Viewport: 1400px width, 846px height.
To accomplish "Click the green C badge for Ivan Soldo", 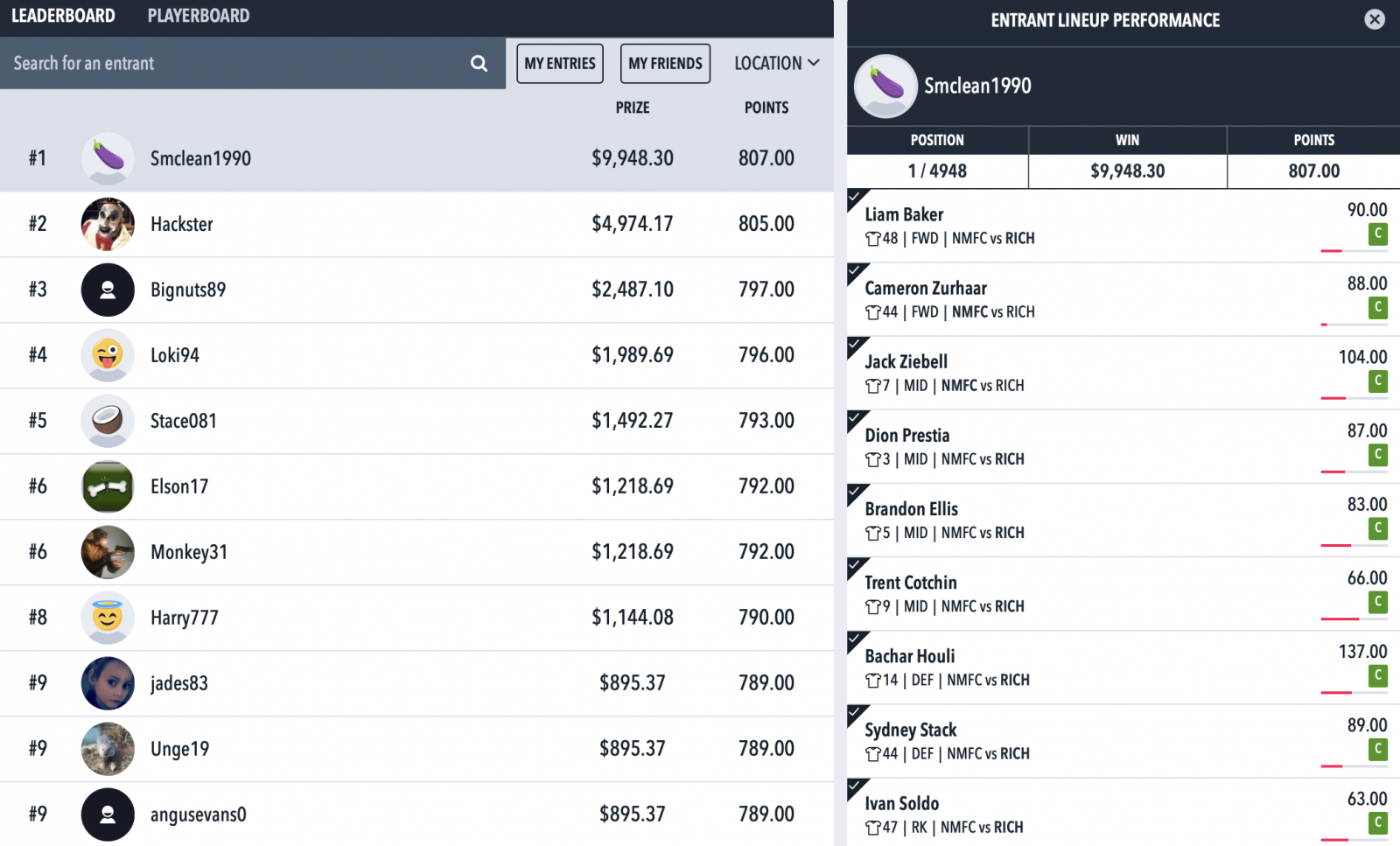I will (x=1378, y=822).
